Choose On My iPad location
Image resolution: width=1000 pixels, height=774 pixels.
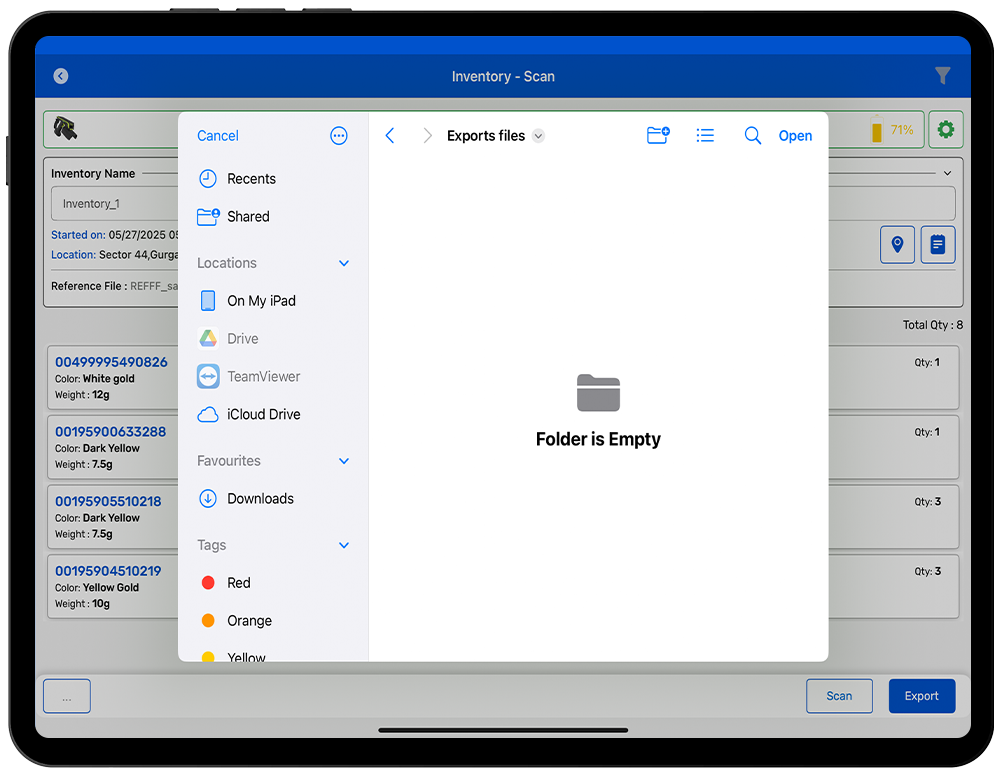[261, 301]
